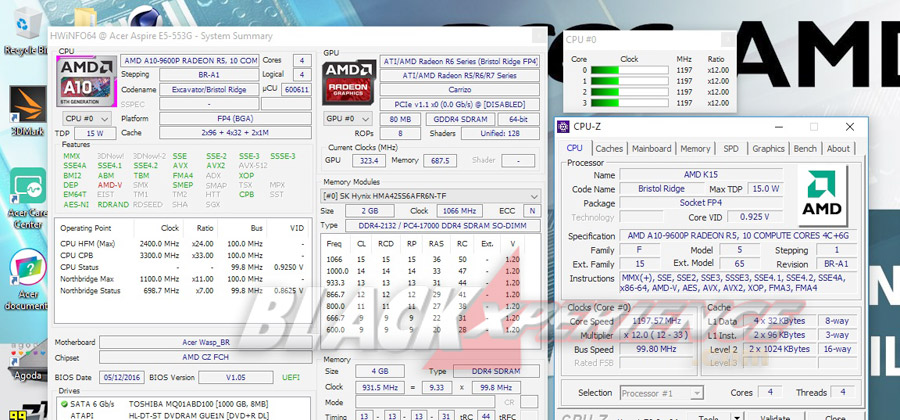900x420 pixels.
Task: Click the Carrizo GPU codename field
Action: (x=459, y=90)
